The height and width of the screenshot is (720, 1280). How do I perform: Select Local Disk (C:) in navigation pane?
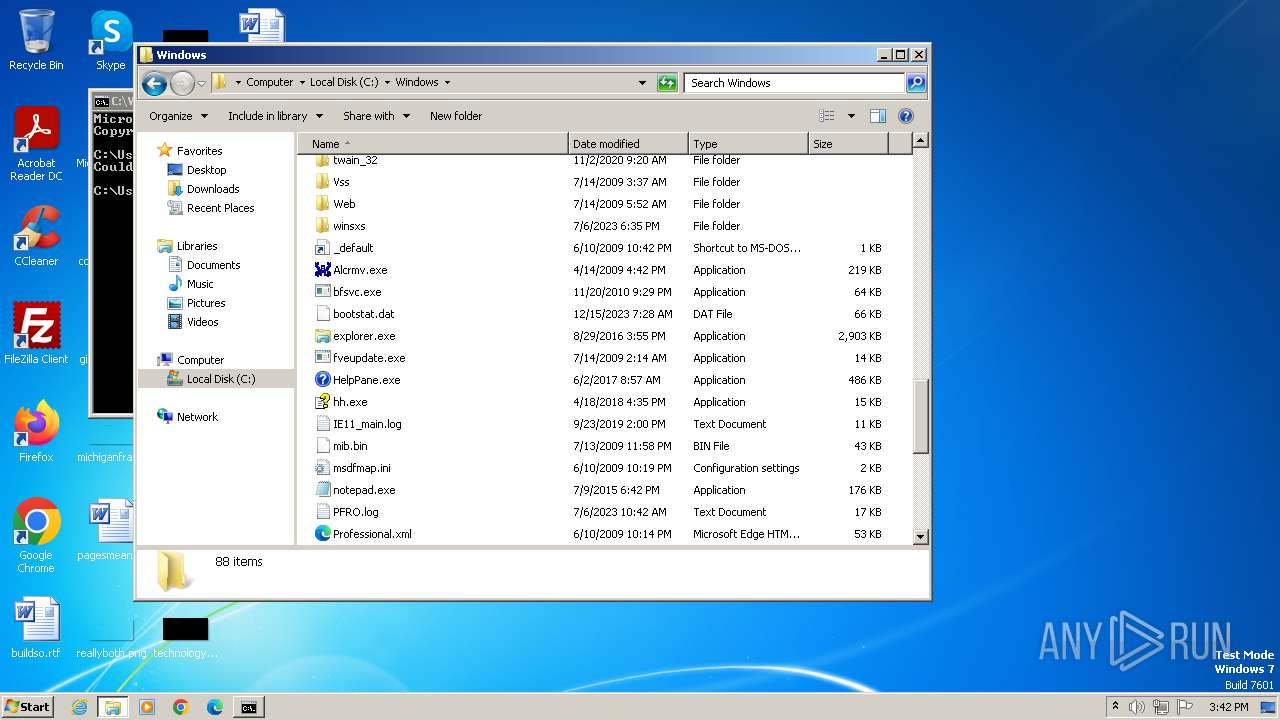pyautogui.click(x=216, y=379)
